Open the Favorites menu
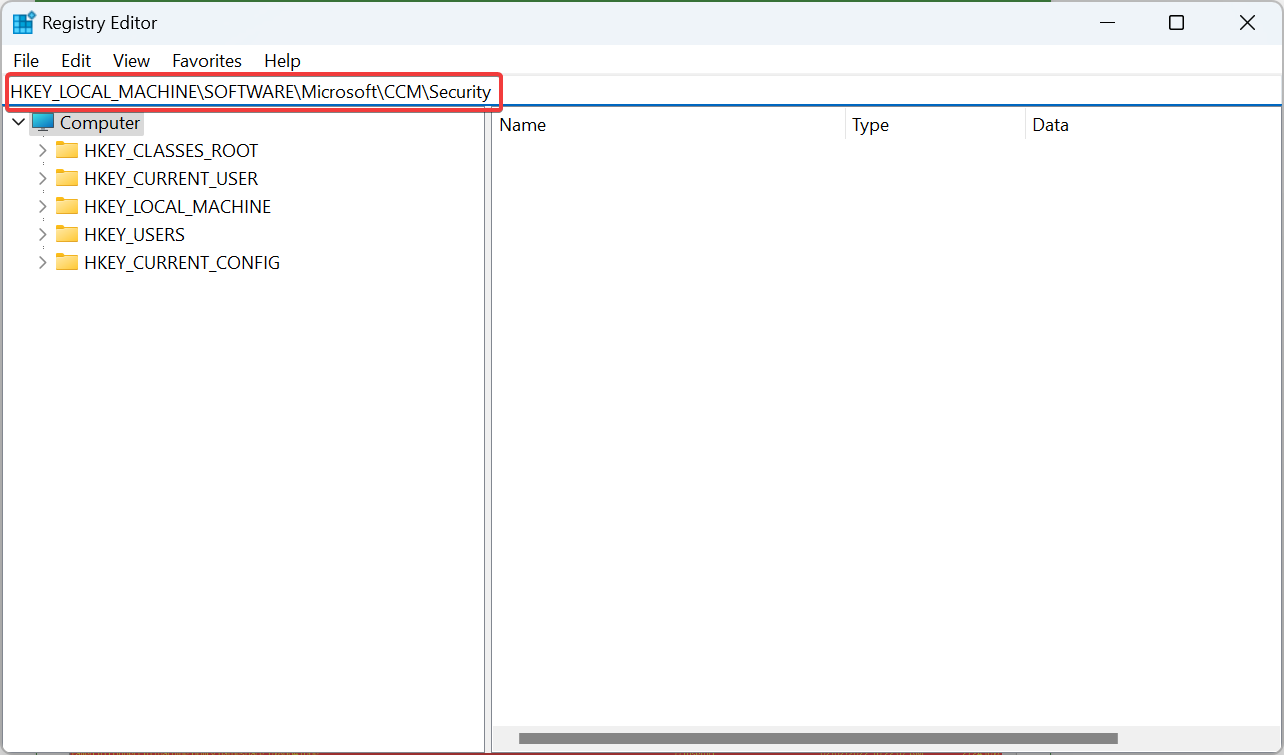The image size is (1284, 755). coord(207,61)
